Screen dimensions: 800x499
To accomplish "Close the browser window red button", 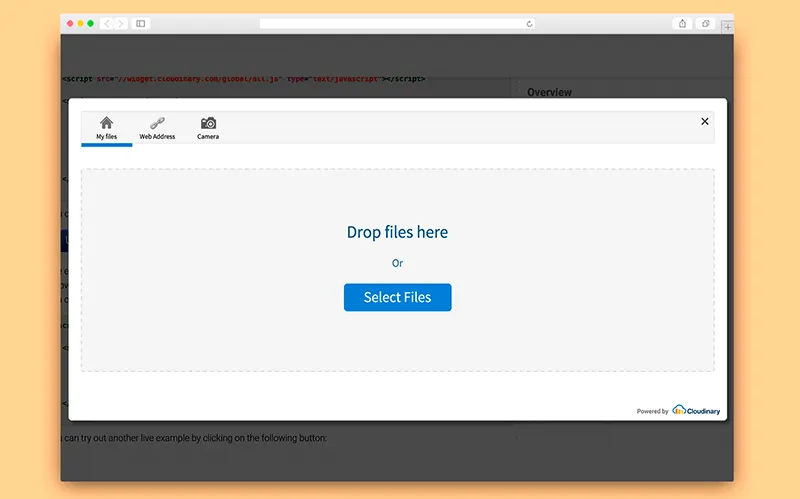I will coord(70,23).
